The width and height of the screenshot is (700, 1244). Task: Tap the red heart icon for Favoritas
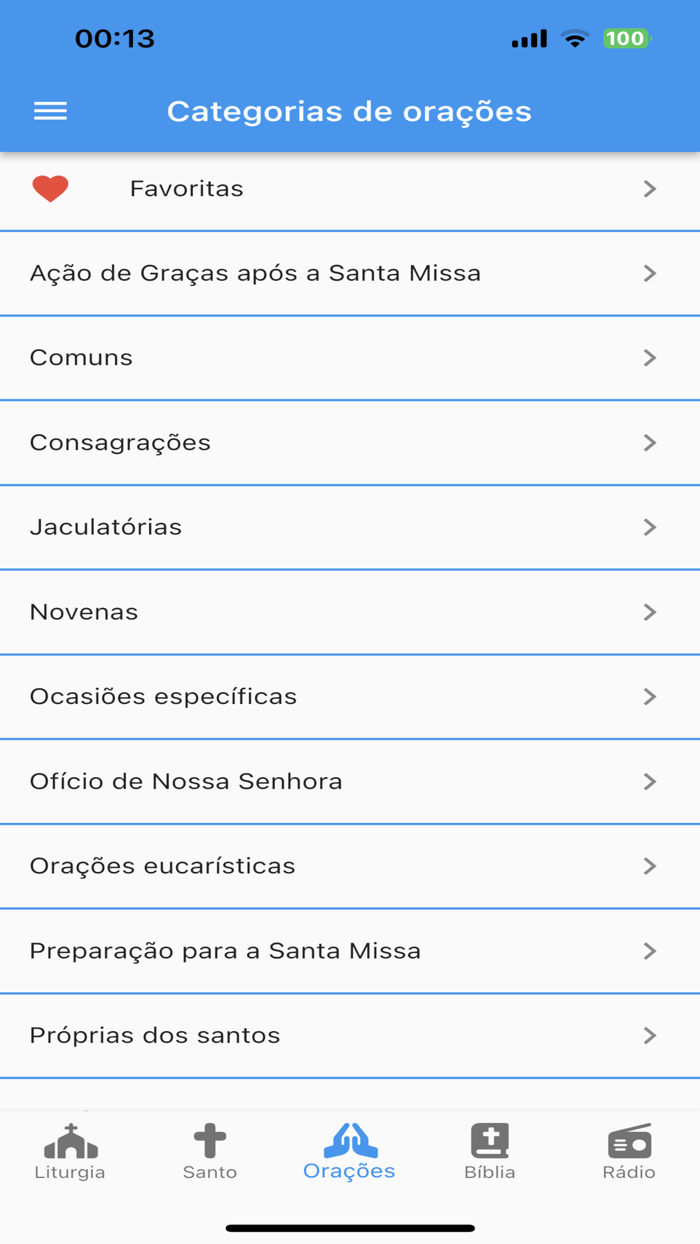[x=50, y=187]
